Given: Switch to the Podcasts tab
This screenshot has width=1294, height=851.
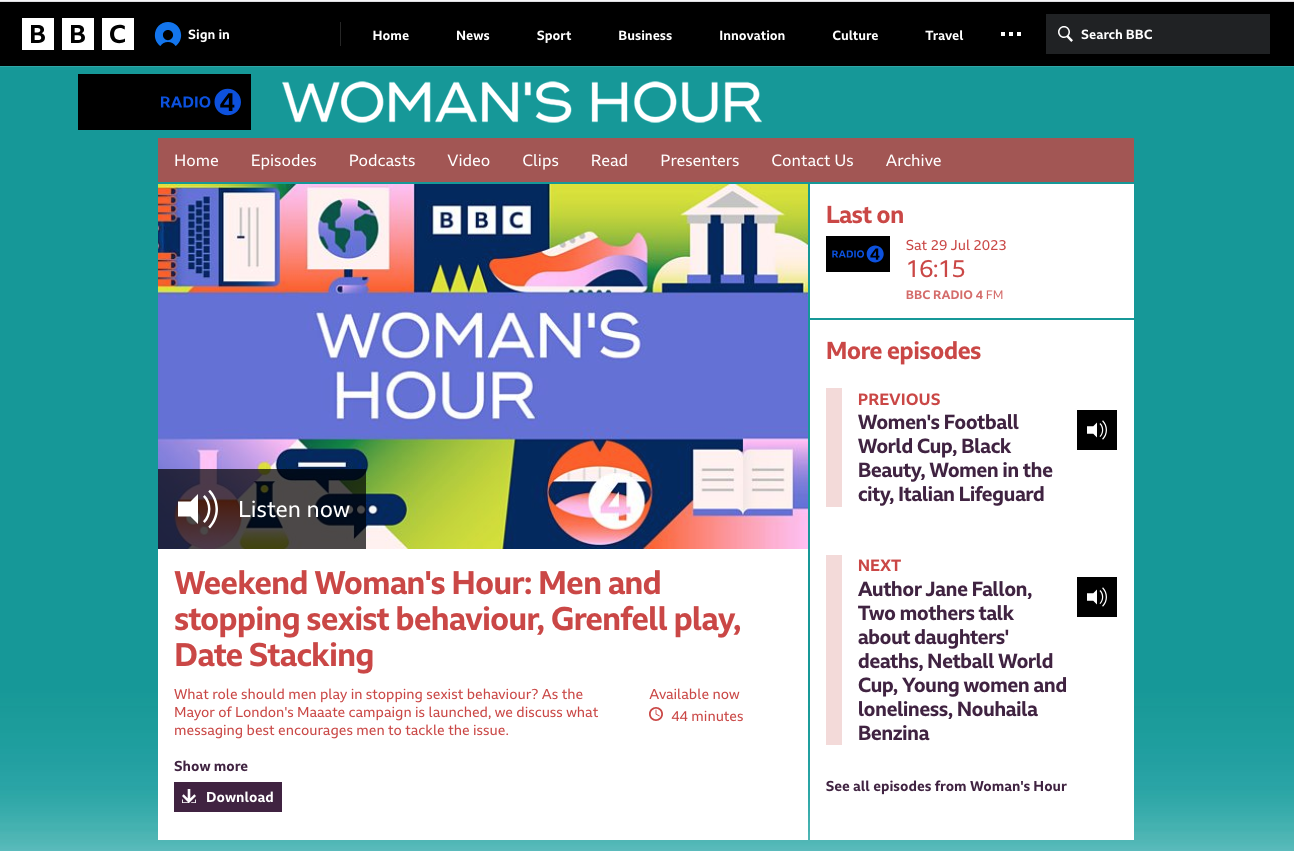Looking at the screenshot, I should coord(381,160).
